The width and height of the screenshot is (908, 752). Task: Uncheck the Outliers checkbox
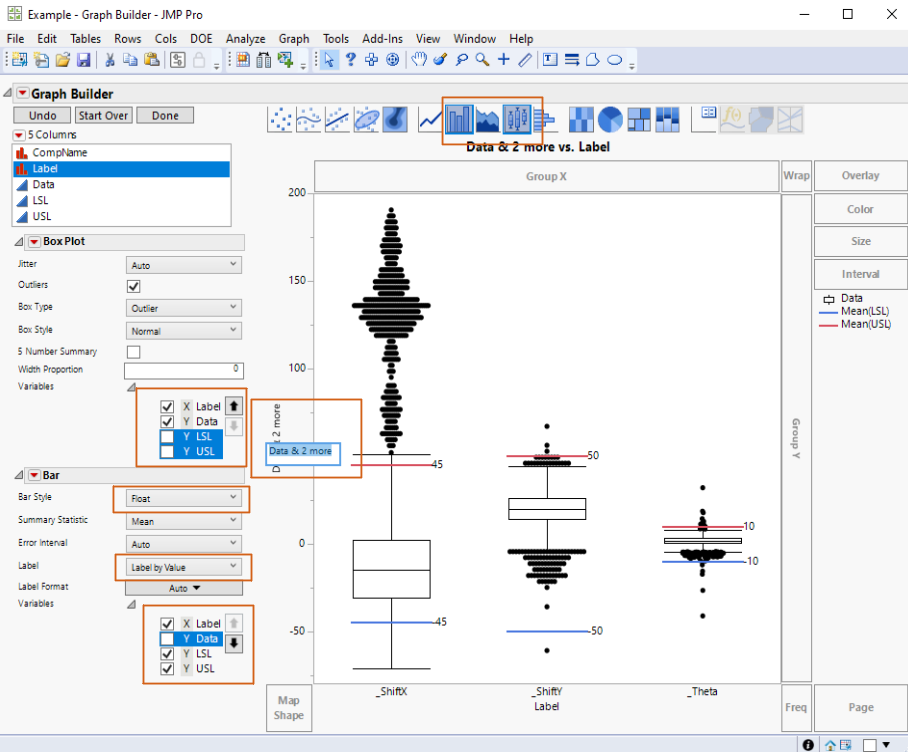pyautogui.click(x=133, y=287)
